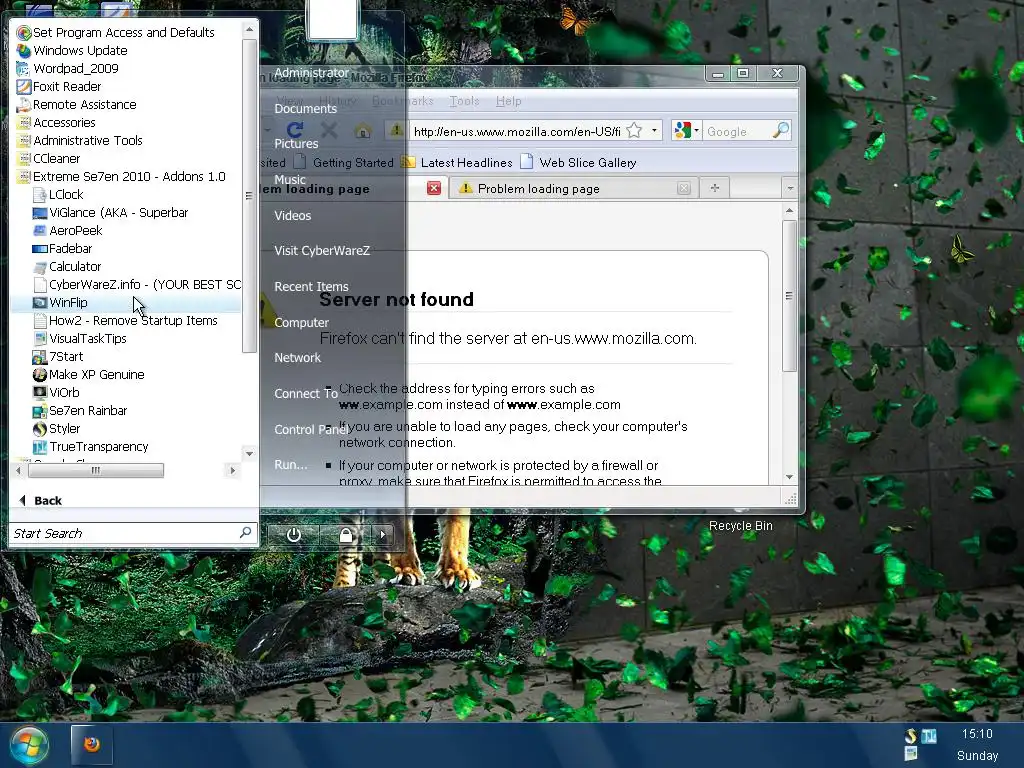Click the power button in start menu
The height and width of the screenshot is (768, 1024).
293,535
